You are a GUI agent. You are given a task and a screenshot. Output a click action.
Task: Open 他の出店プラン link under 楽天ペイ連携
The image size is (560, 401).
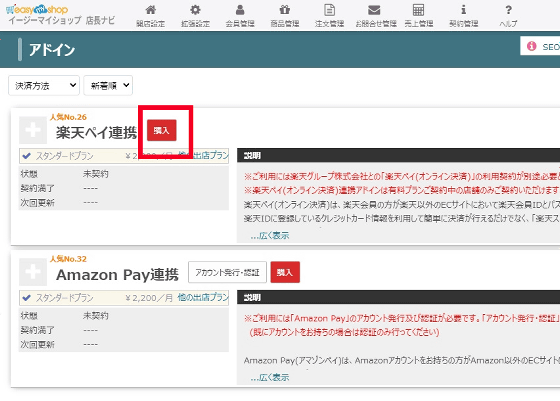click(203, 155)
